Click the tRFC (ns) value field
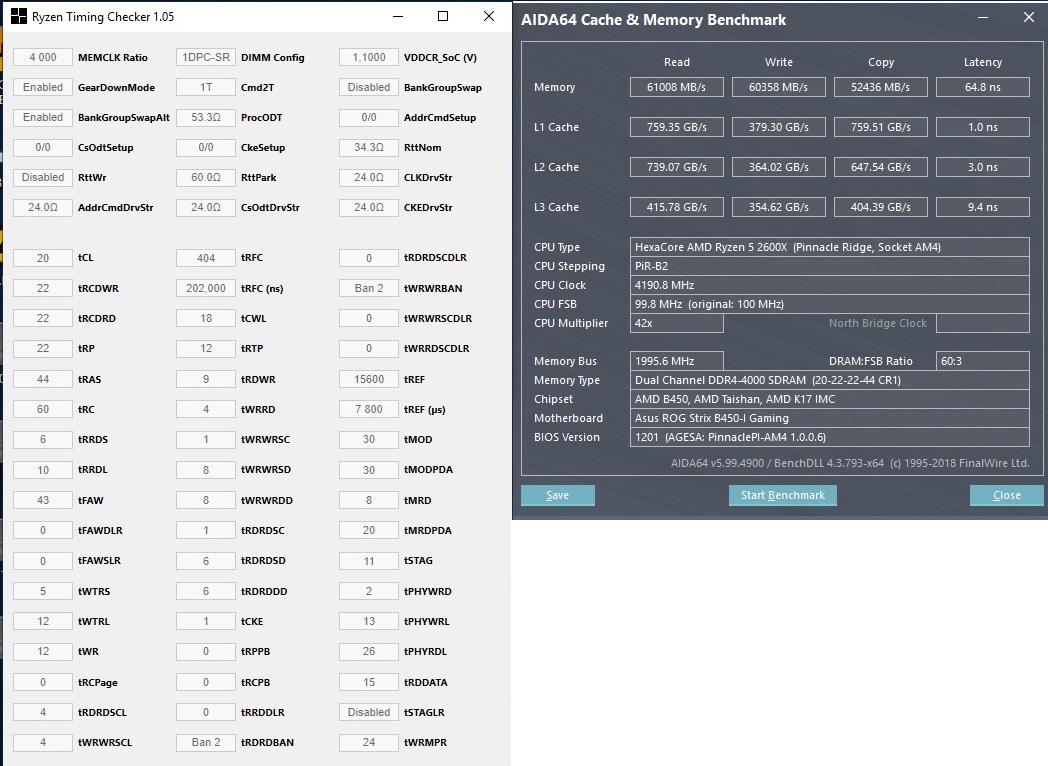This screenshot has height=766, width=1048. pos(206,288)
